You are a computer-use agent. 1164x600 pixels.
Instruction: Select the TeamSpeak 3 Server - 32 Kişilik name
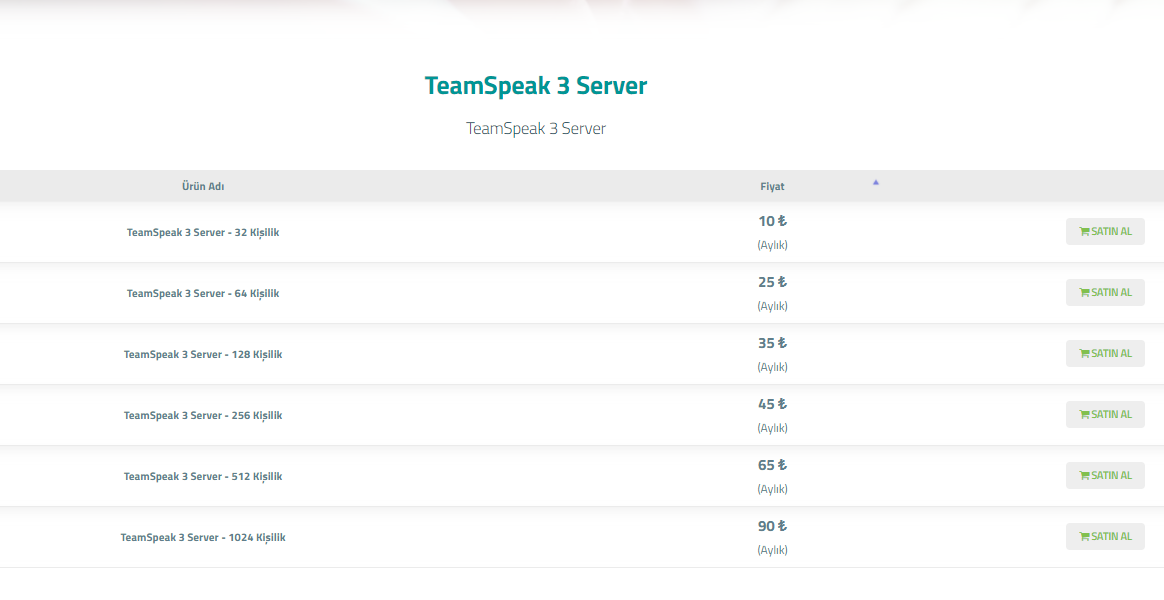tap(203, 232)
